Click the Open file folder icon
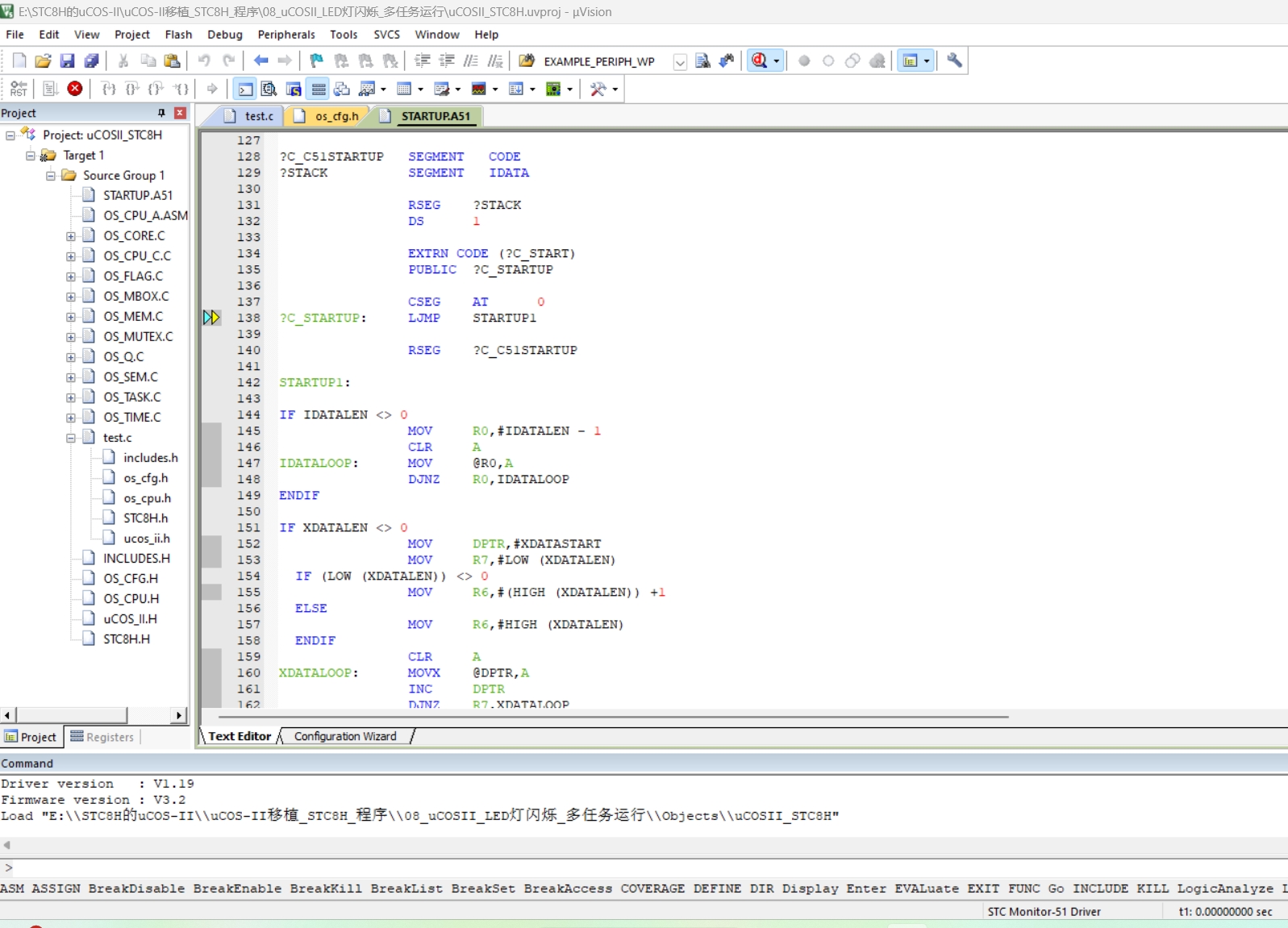The height and width of the screenshot is (928, 1288). (44, 60)
